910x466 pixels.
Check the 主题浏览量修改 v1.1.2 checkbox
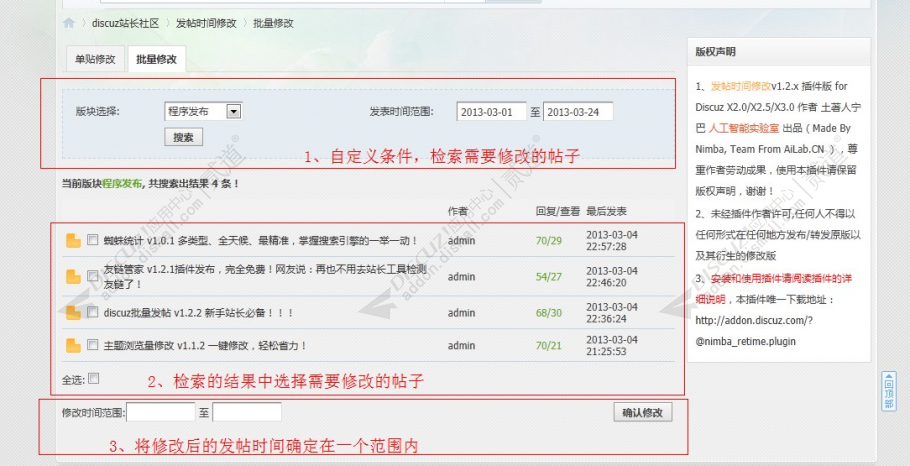click(93, 344)
